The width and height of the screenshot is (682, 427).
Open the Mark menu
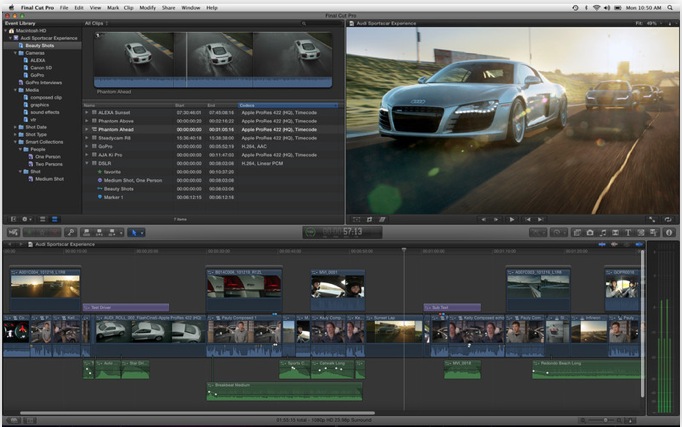point(113,7)
